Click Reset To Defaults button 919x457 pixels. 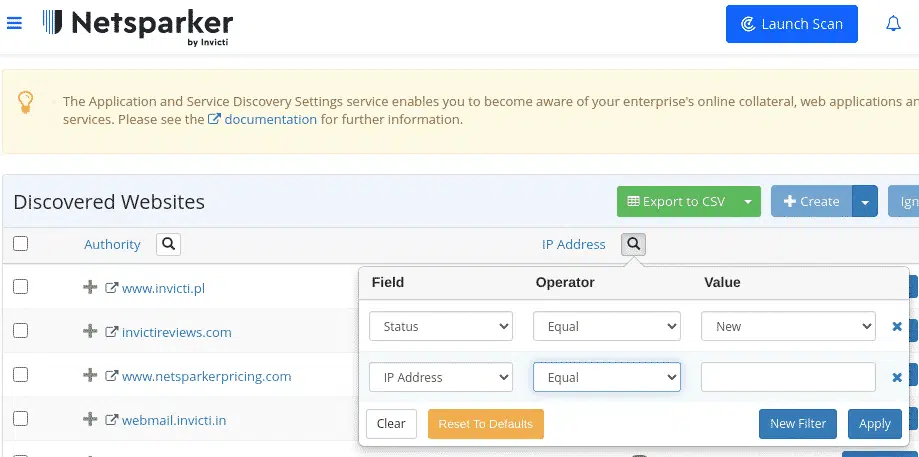point(486,424)
